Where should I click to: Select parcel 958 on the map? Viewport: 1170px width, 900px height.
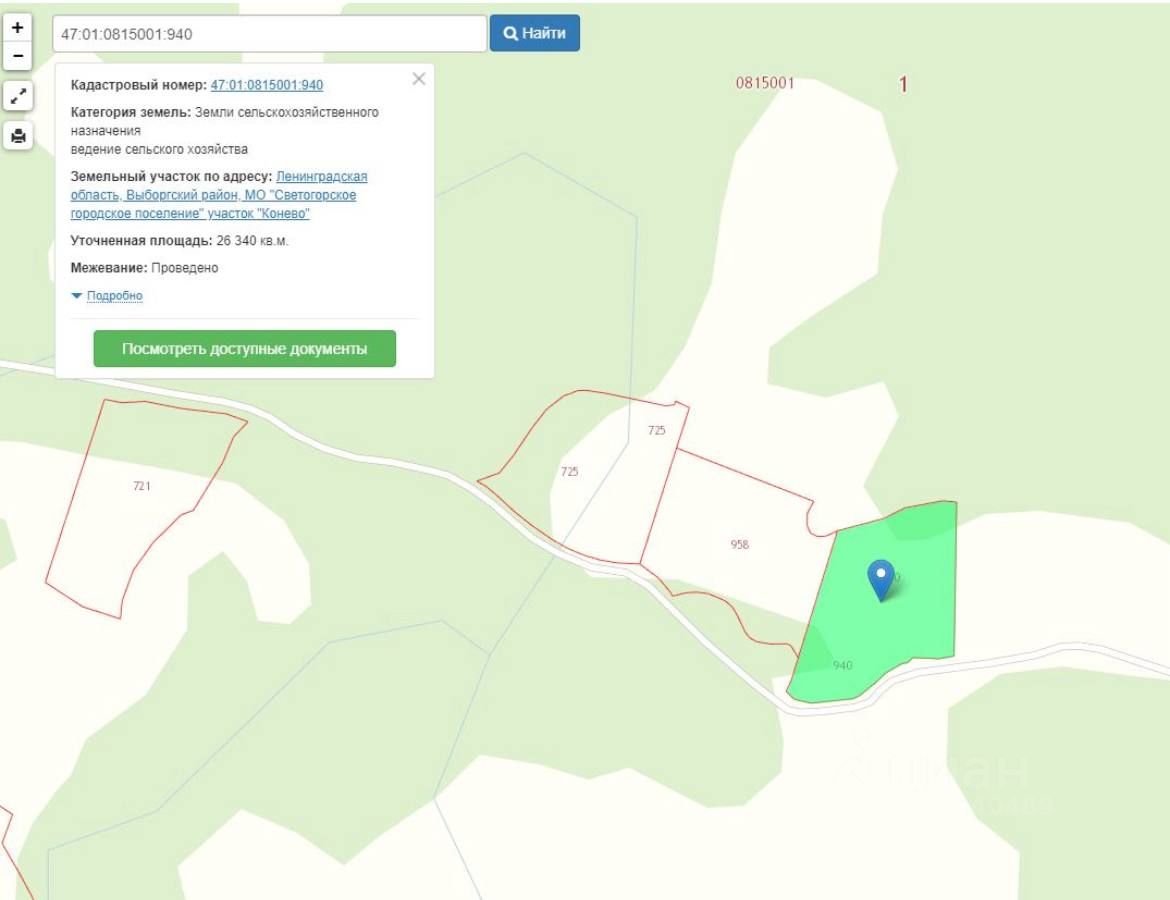[x=739, y=544]
